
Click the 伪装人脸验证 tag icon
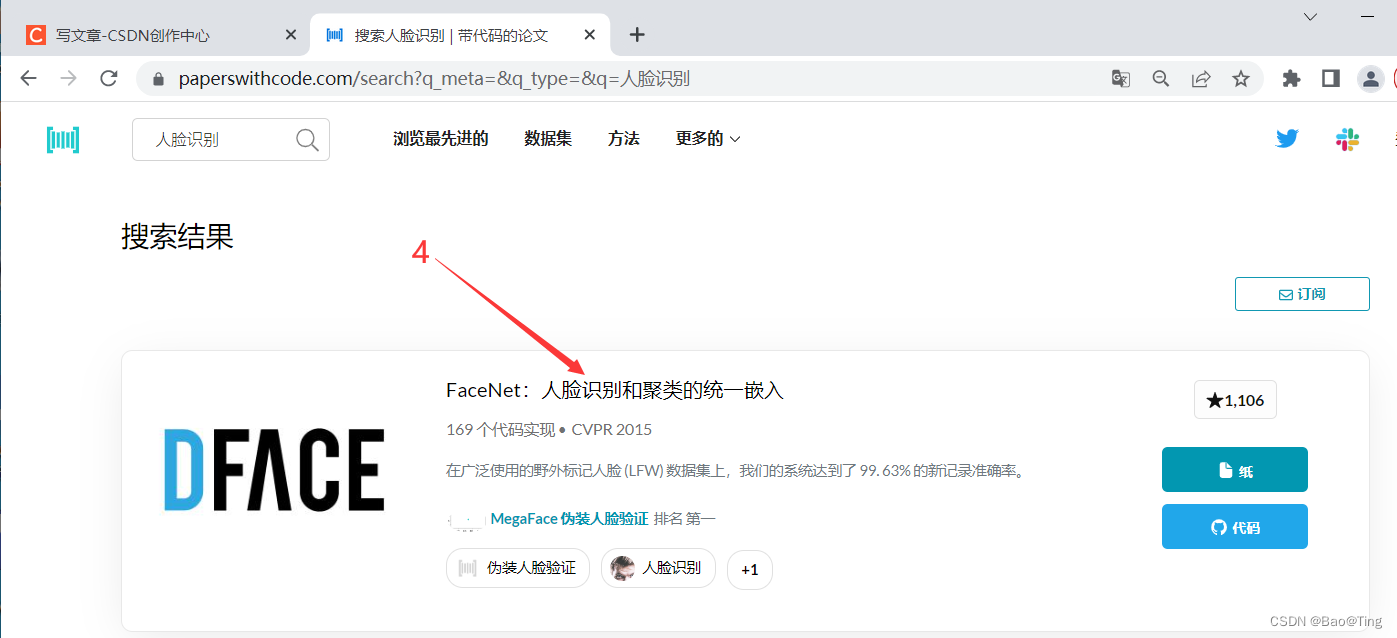467,568
